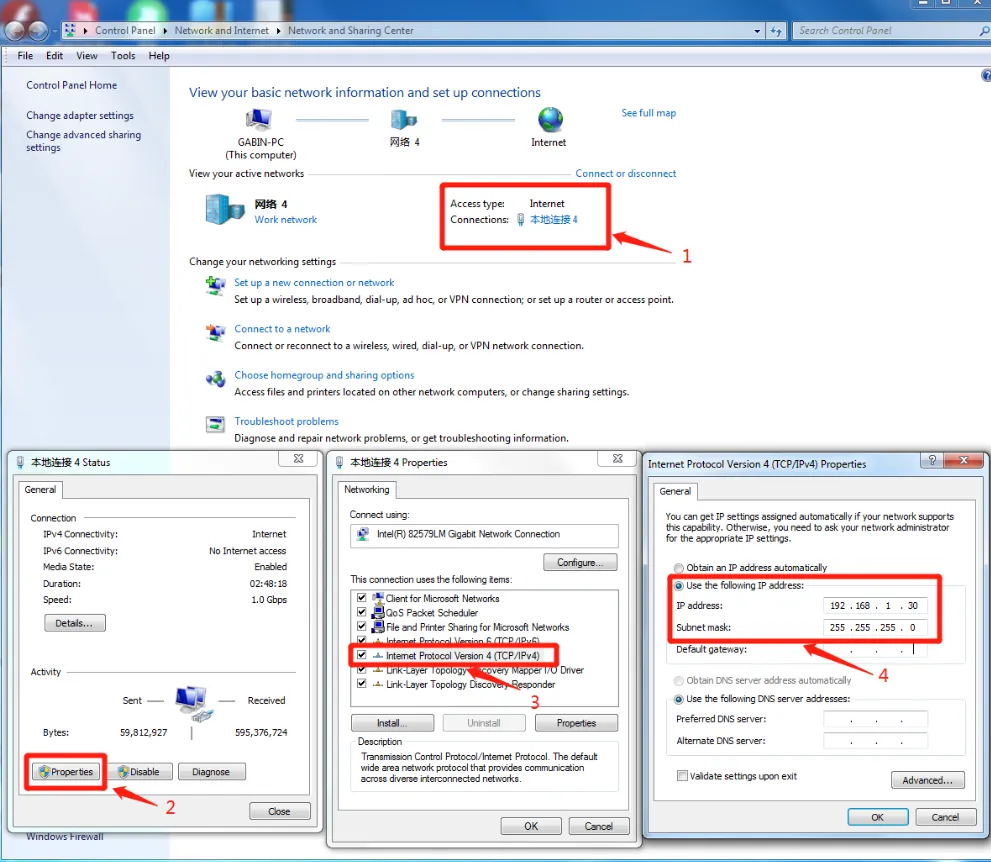Open the View menu
Image resolution: width=991 pixels, height=862 pixels.
87,56
